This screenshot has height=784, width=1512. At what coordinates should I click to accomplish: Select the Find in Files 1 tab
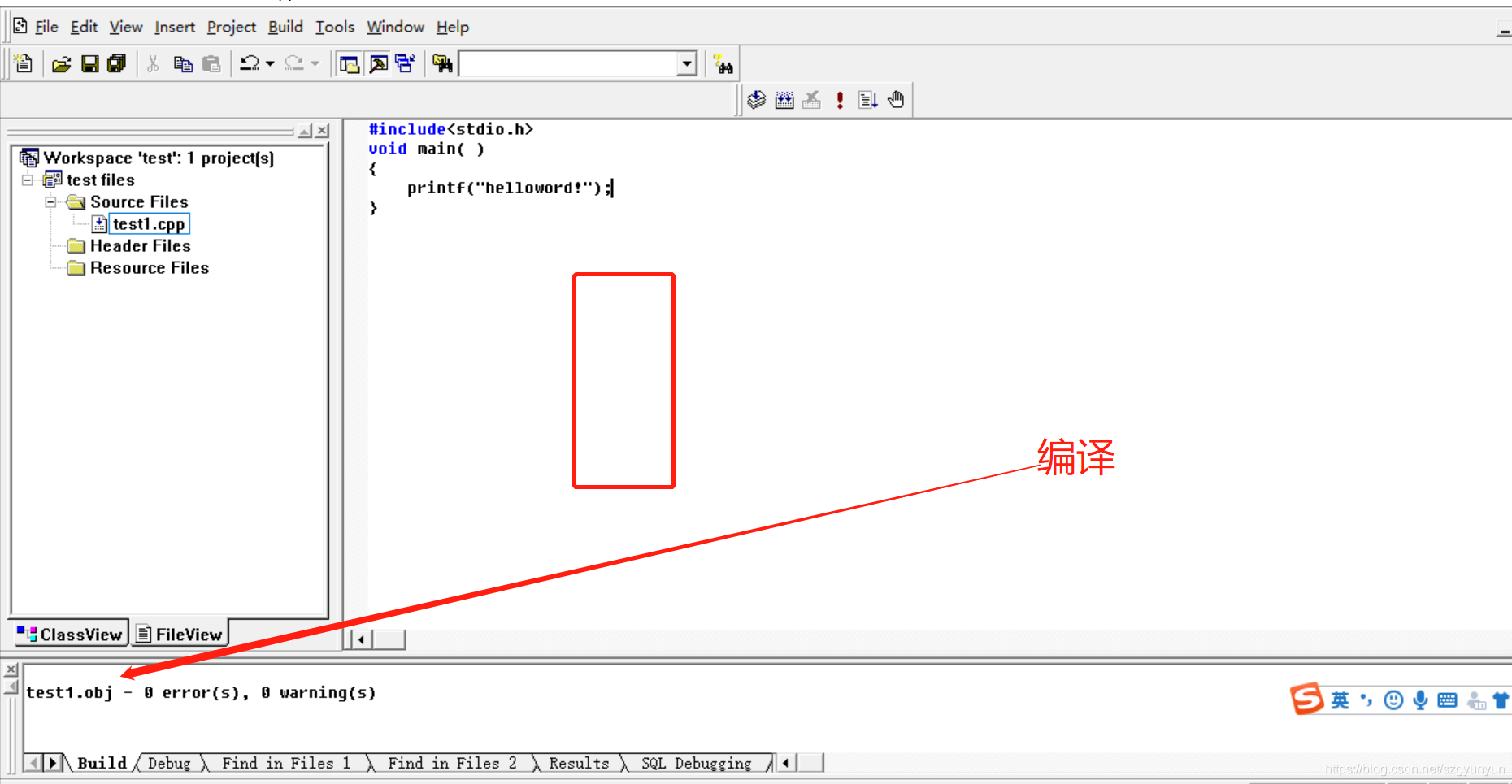[x=286, y=763]
